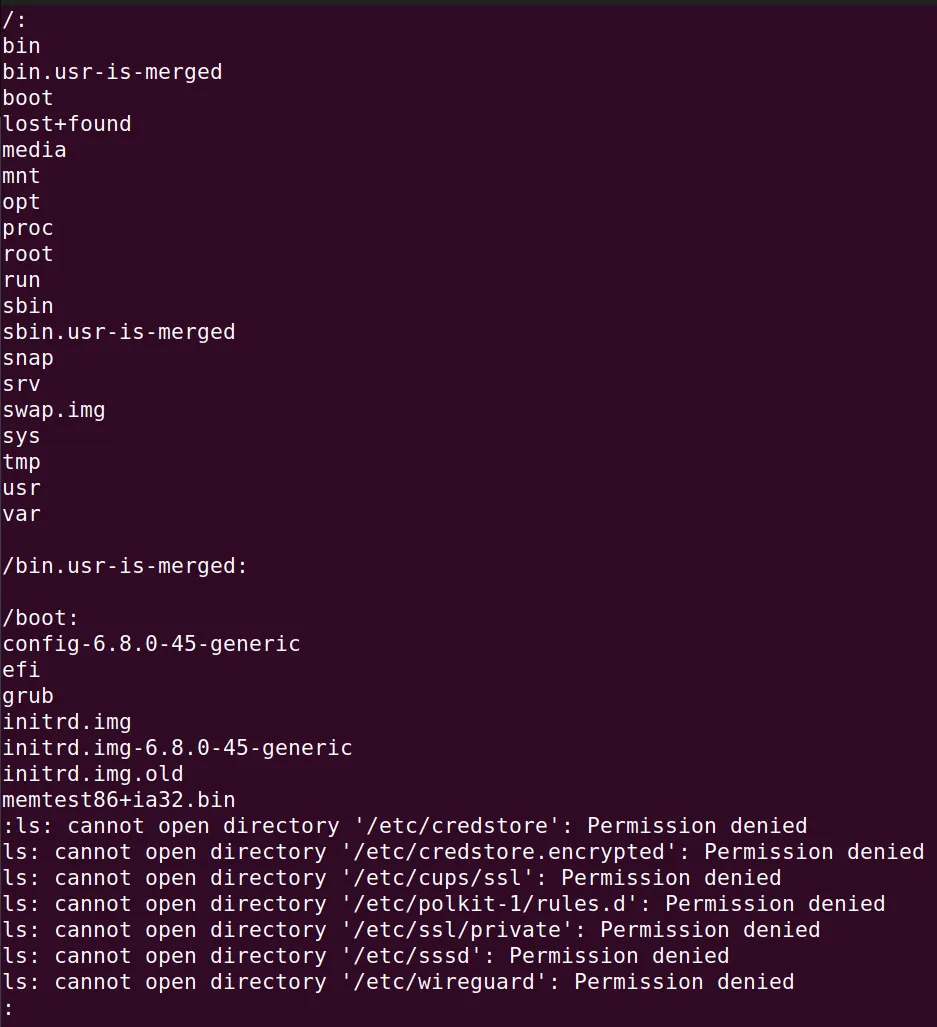Select the 'swap.img' line
Screen dimensions: 937x1027
tap(54, 411)
